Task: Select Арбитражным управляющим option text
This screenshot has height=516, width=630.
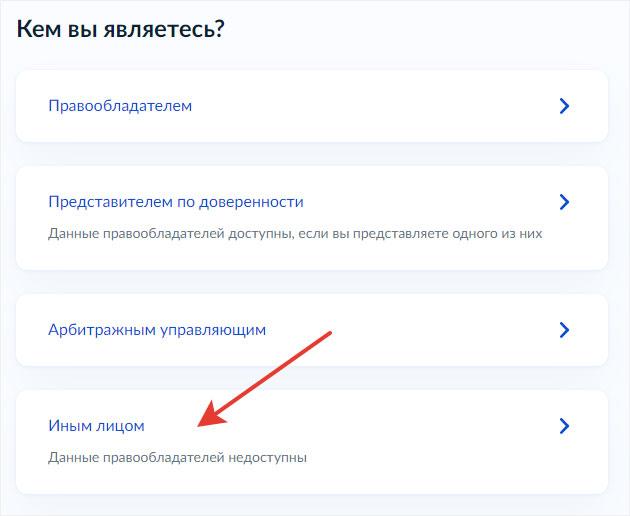Action: [x=157, y=330]
